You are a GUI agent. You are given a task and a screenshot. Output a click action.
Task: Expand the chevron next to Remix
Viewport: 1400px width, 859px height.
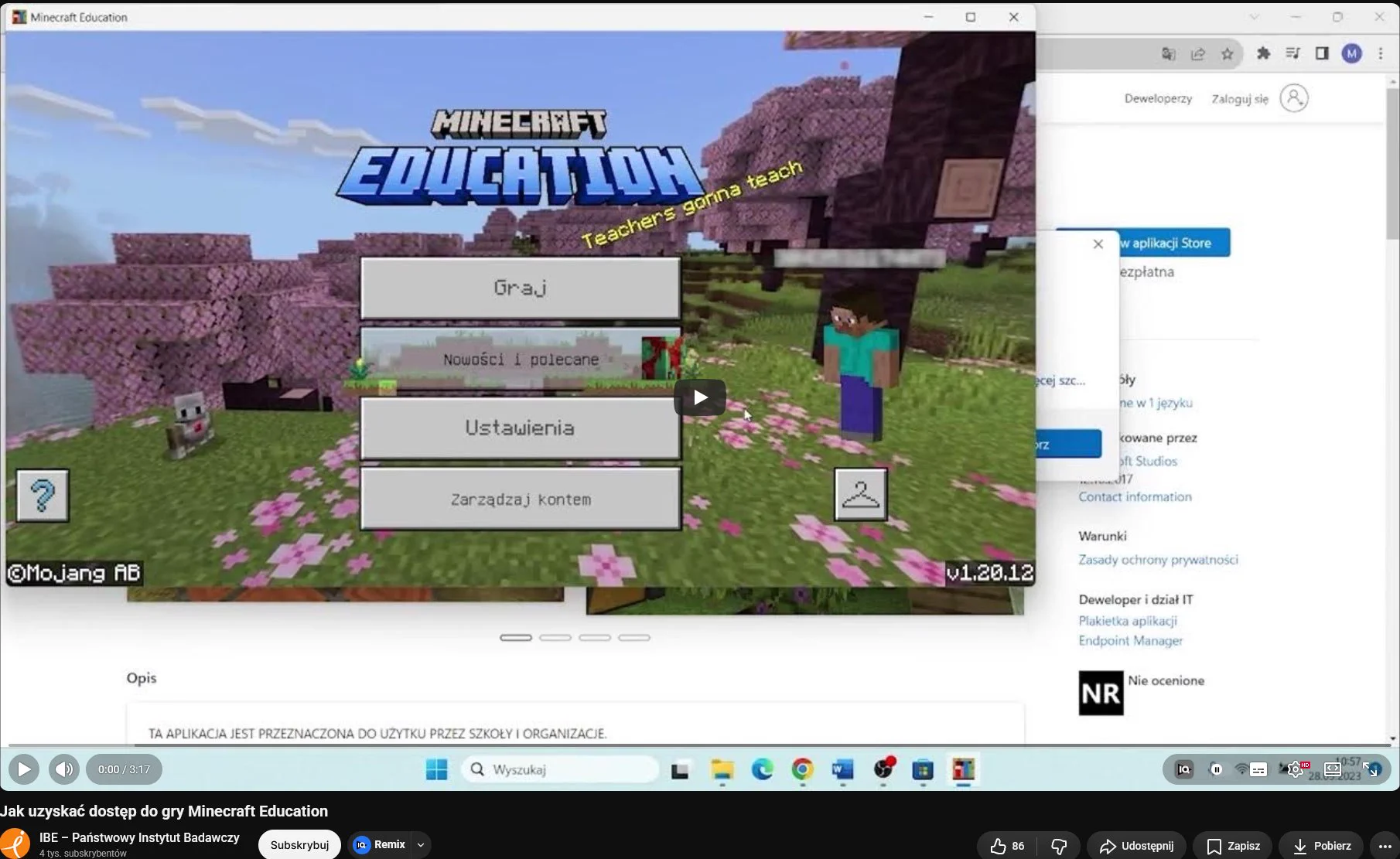(x=421, y=845)
